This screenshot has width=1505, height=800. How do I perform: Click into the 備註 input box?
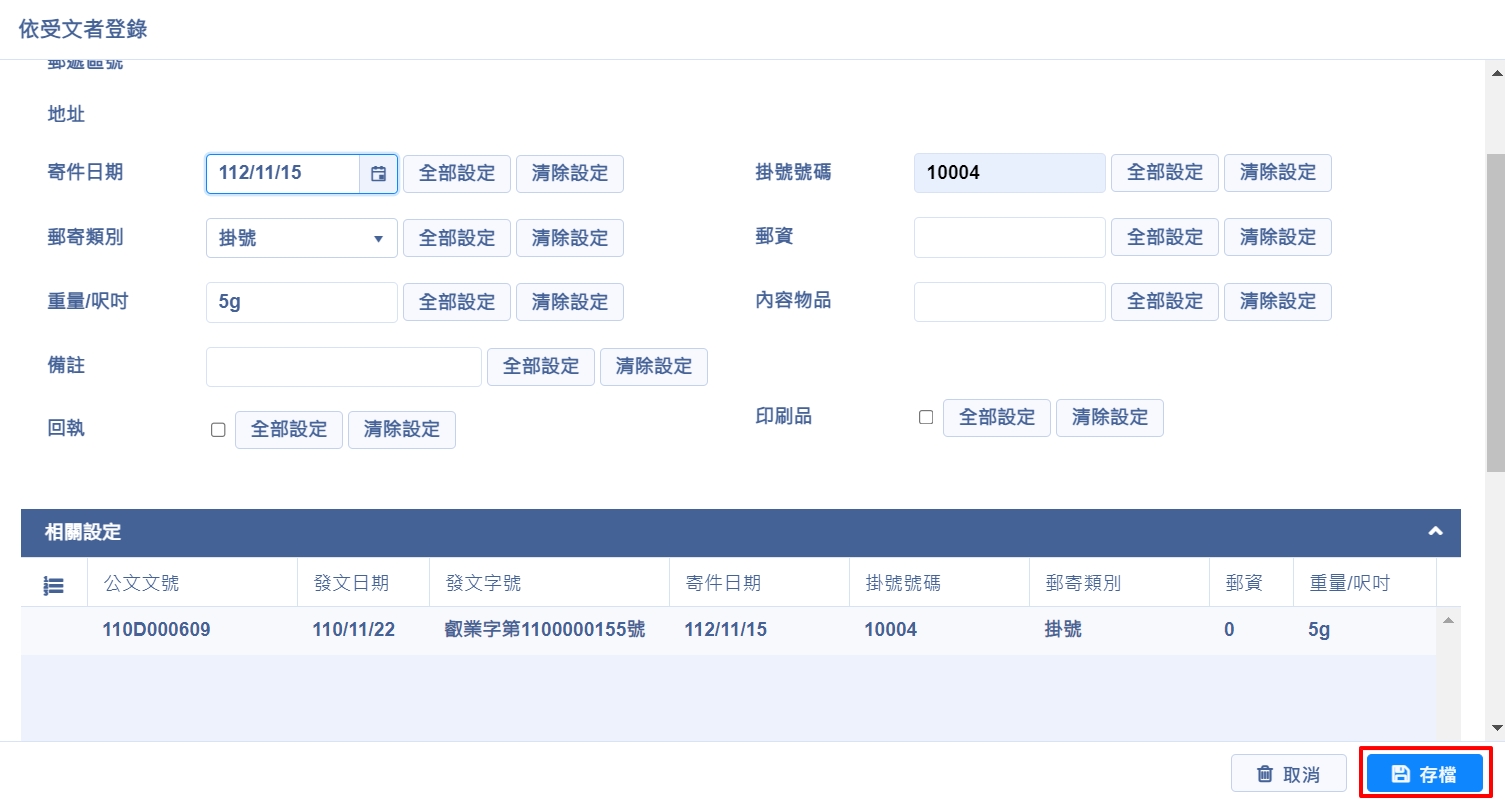tap(343, 367)
